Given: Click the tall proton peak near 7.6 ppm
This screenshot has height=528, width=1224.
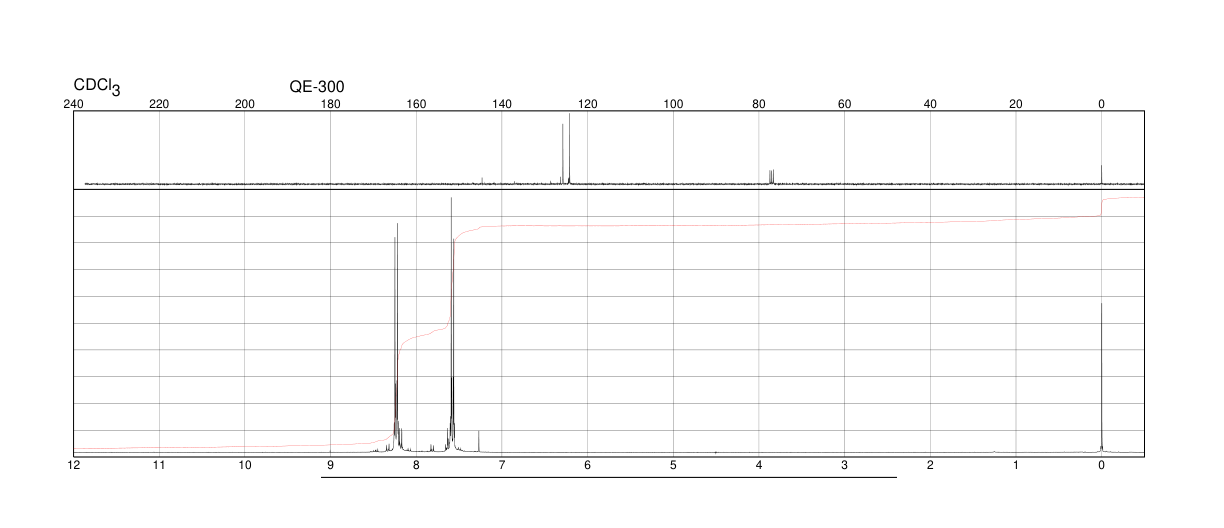Looking at the screenshot, I should tap(452, 325).
